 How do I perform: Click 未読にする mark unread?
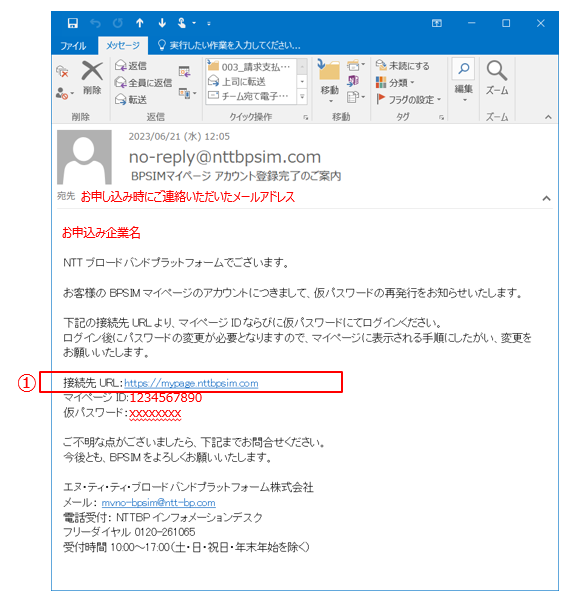click(x=403, y=66)
